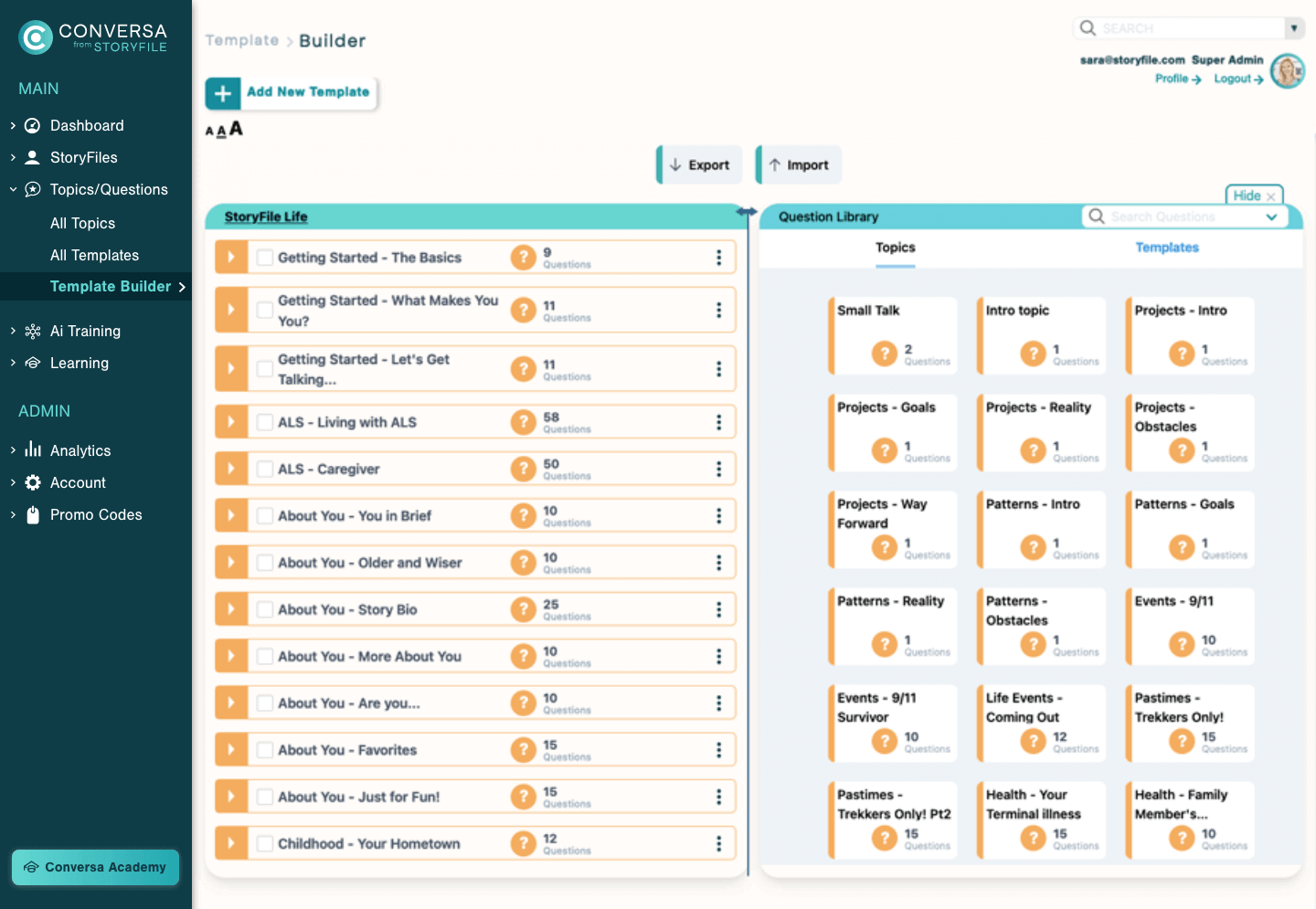Open the top search dropdown arrow
This screenshot has width=1316, height=909.
[x=1294, y=28]
